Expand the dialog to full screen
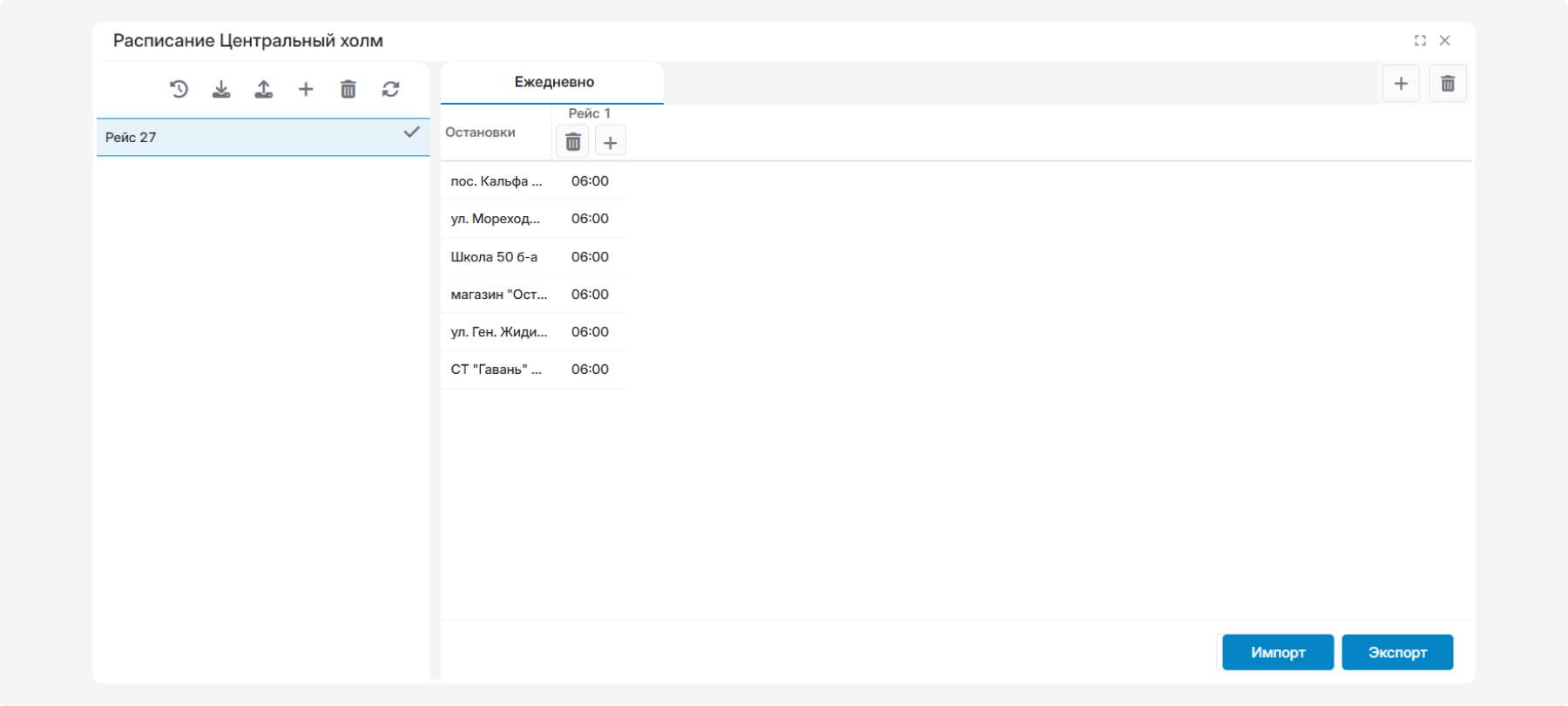The image size is (1568, 706). point(1420,41)
